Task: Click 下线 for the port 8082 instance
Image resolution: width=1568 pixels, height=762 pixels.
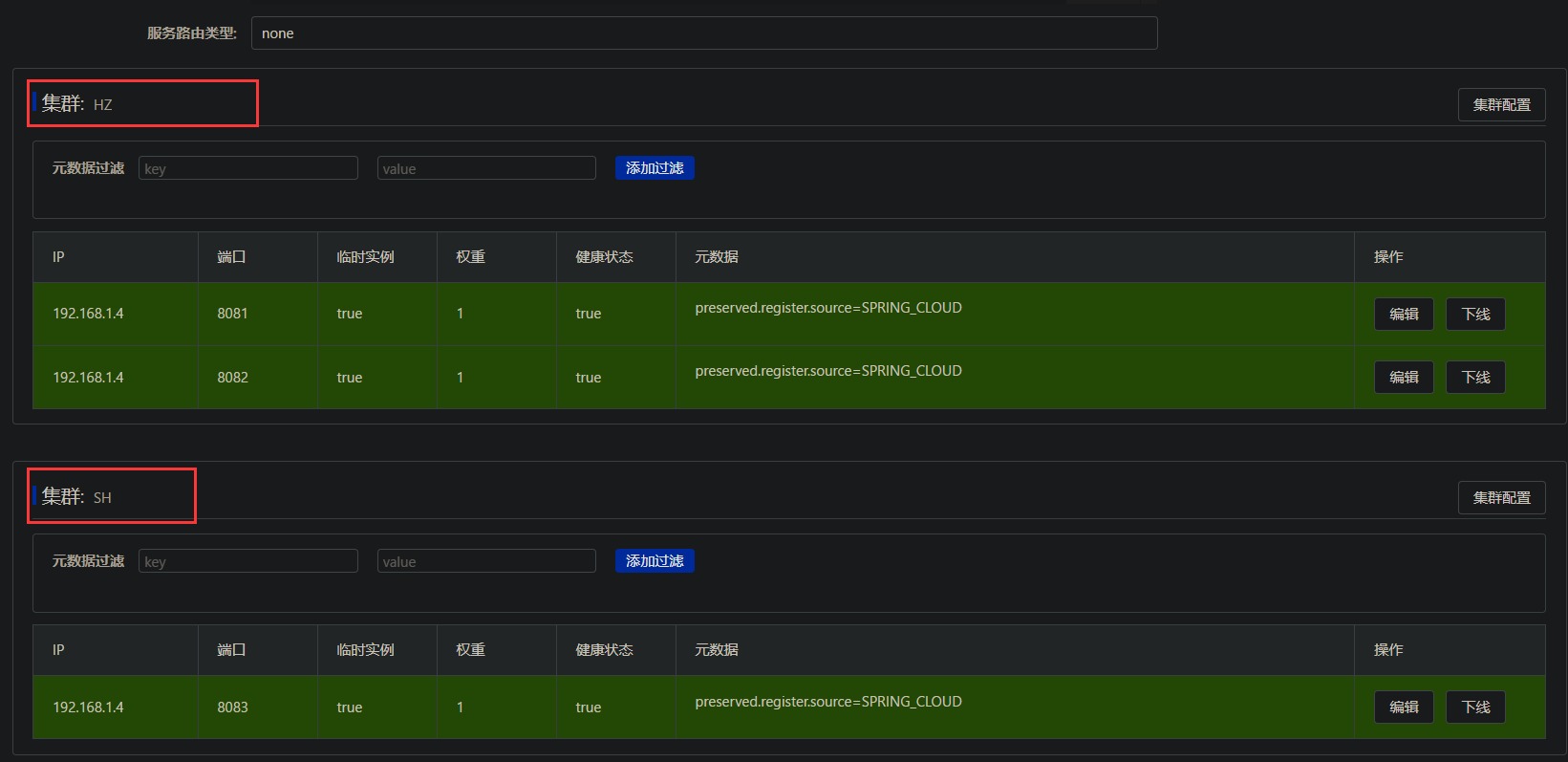Action: pyautogui.click(x=1475, y=378)
